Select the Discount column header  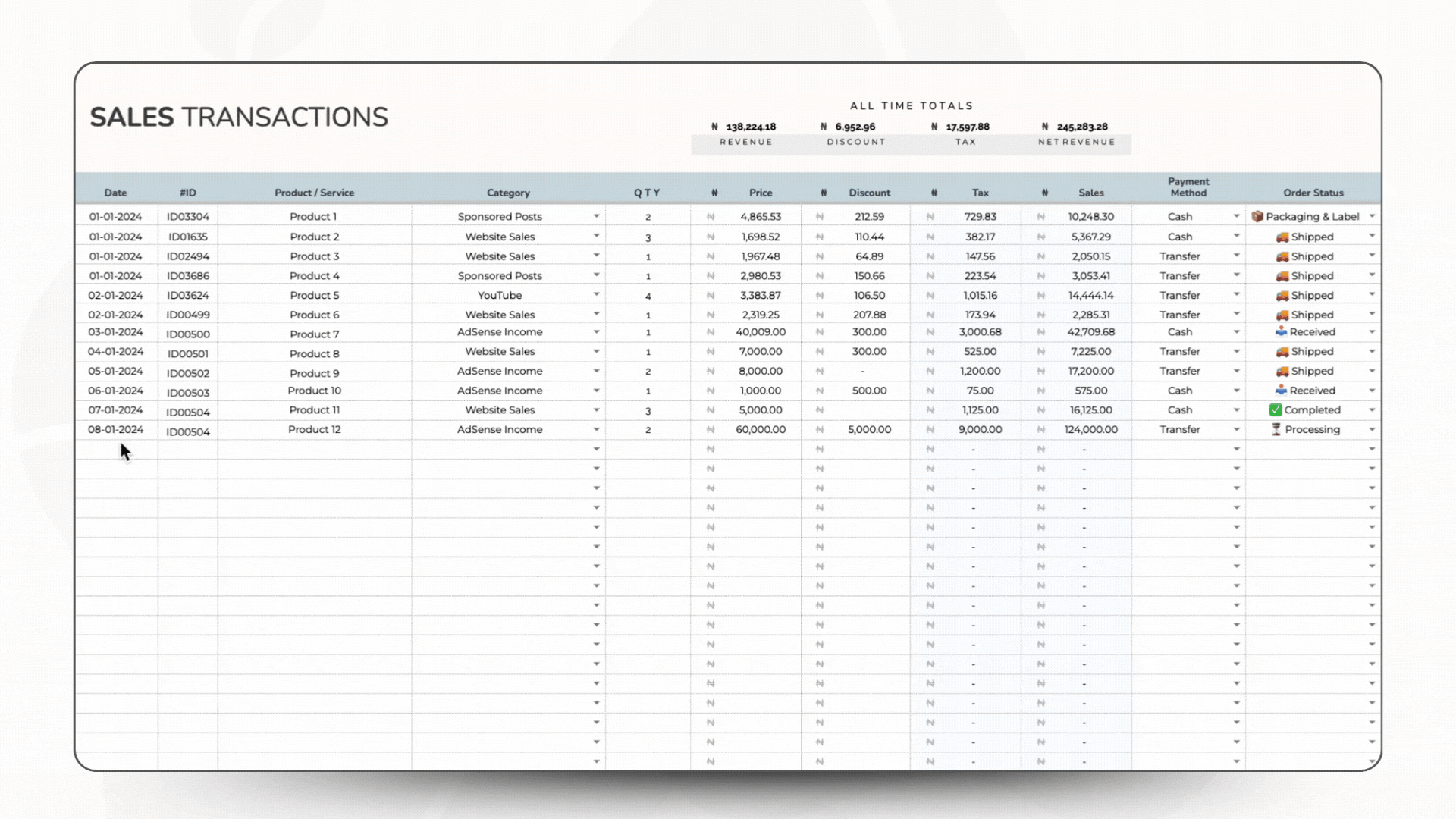870,193
